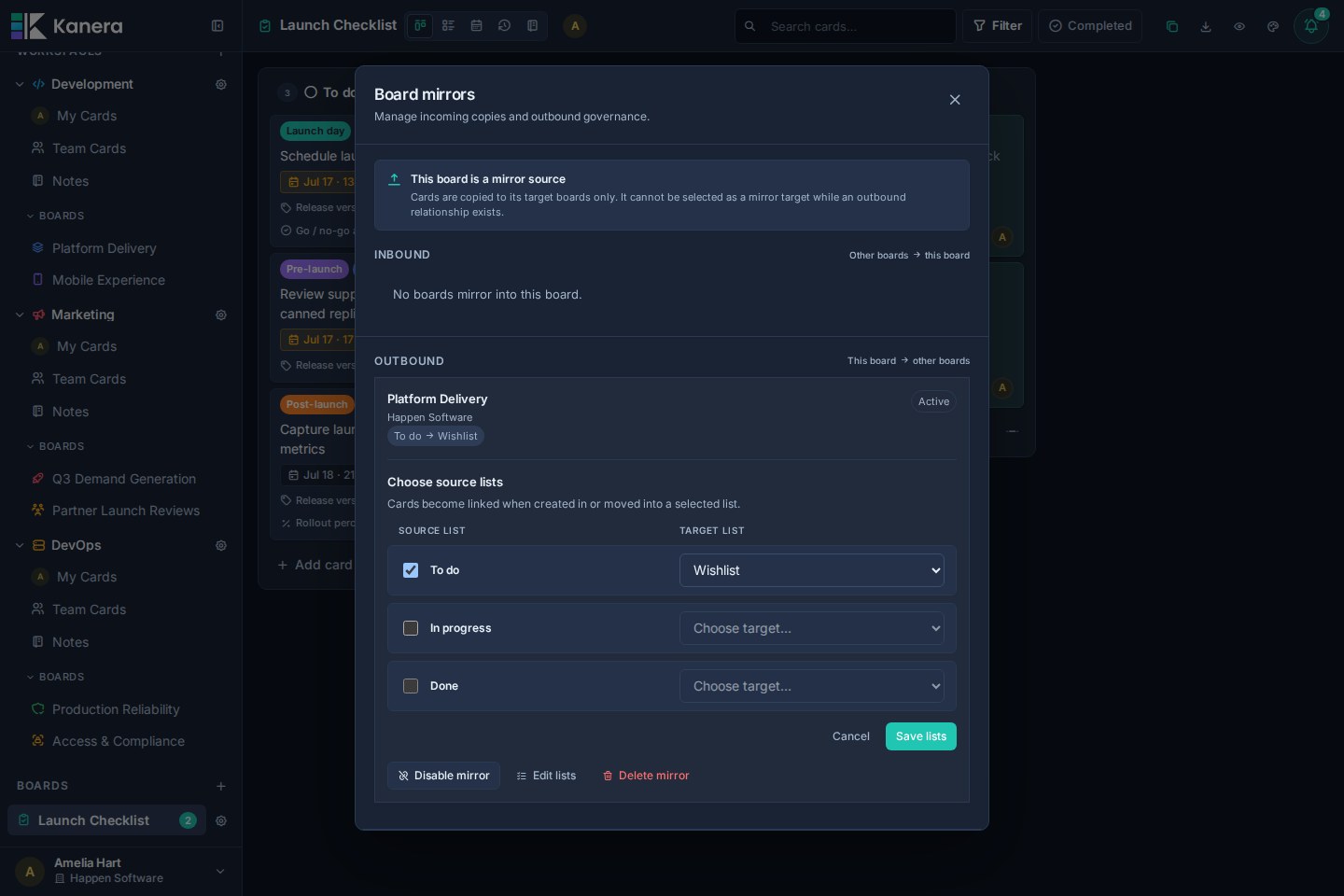Open Mobile Experience board
The width and height of the screenshot is (1344, 896).
pyautogui.click(x=108, y=280)
